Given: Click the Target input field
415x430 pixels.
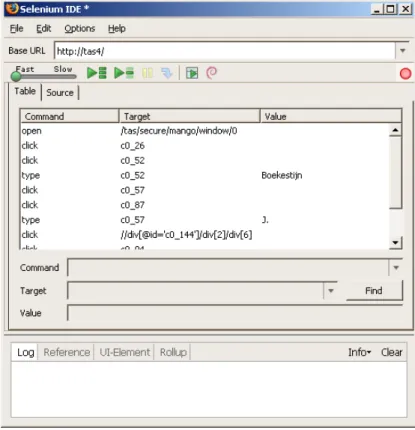Looking at the screenshot, I should click(196, 291).
